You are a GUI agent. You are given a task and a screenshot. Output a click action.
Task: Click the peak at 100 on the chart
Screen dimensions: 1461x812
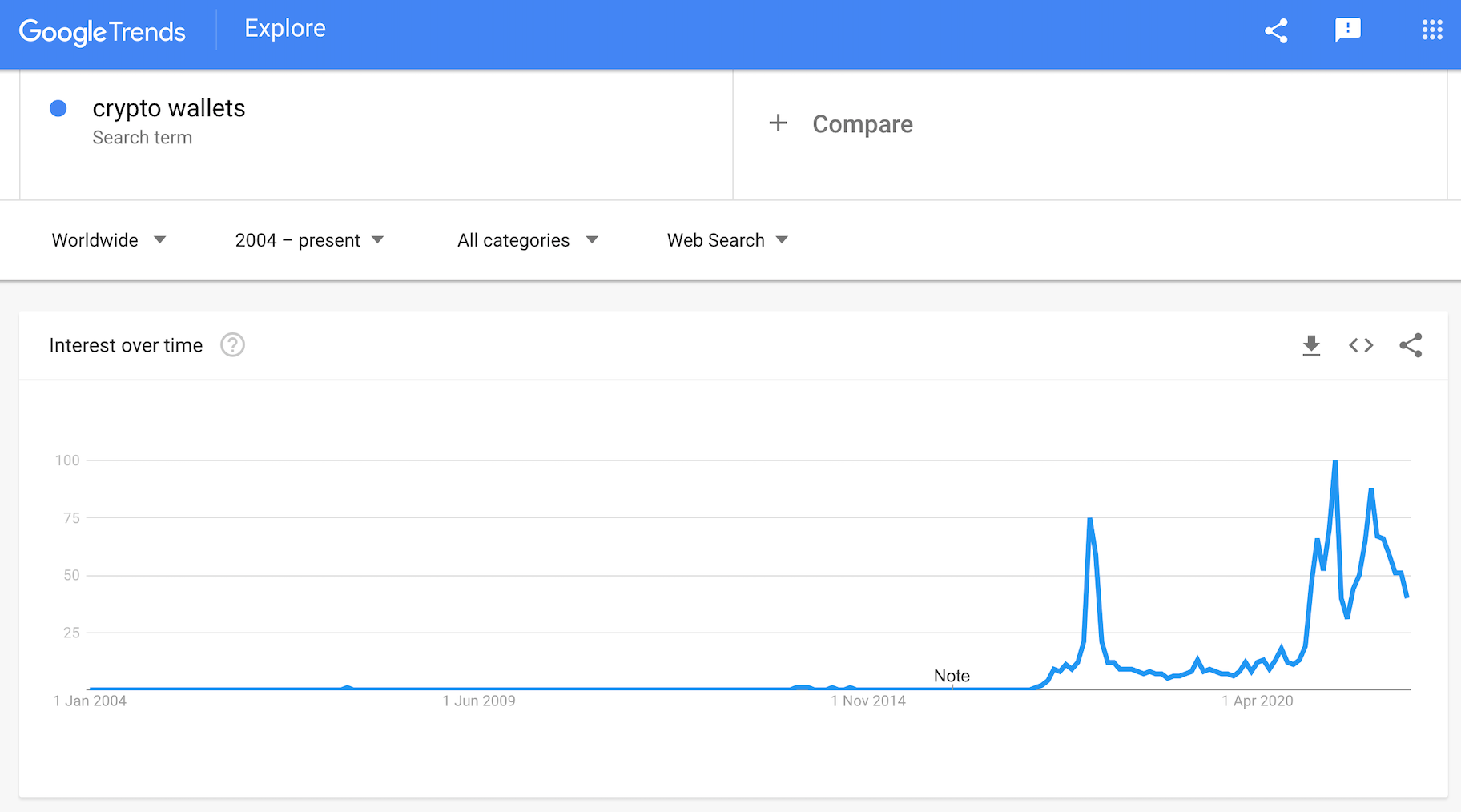(1335, 462)
